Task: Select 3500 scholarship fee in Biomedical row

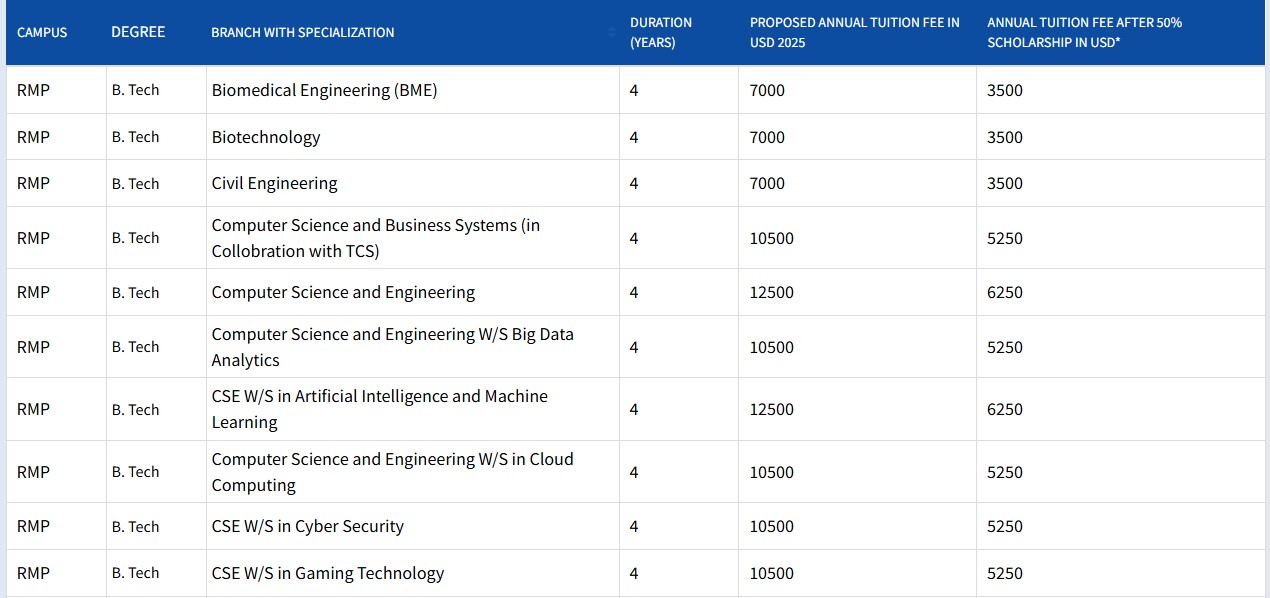Action: point(1005,90)
